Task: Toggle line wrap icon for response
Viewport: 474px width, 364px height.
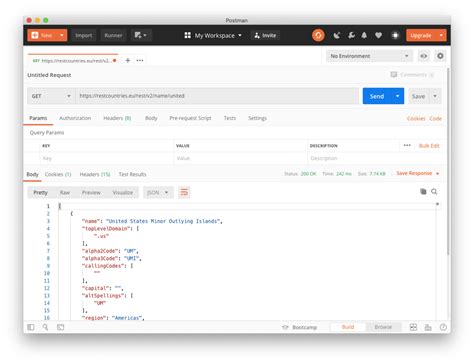Action: [x=184, y=192]
